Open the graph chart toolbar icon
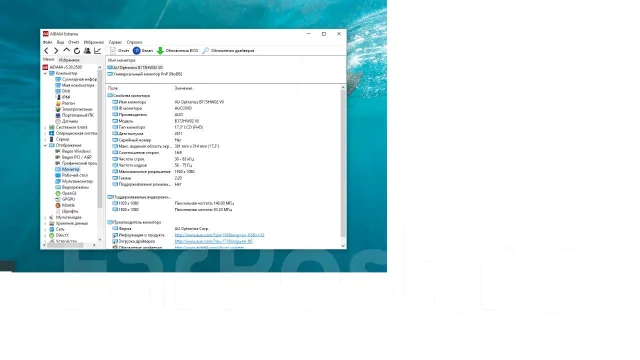Viewport: 640px width, 360px height. (x=98, y=51)
